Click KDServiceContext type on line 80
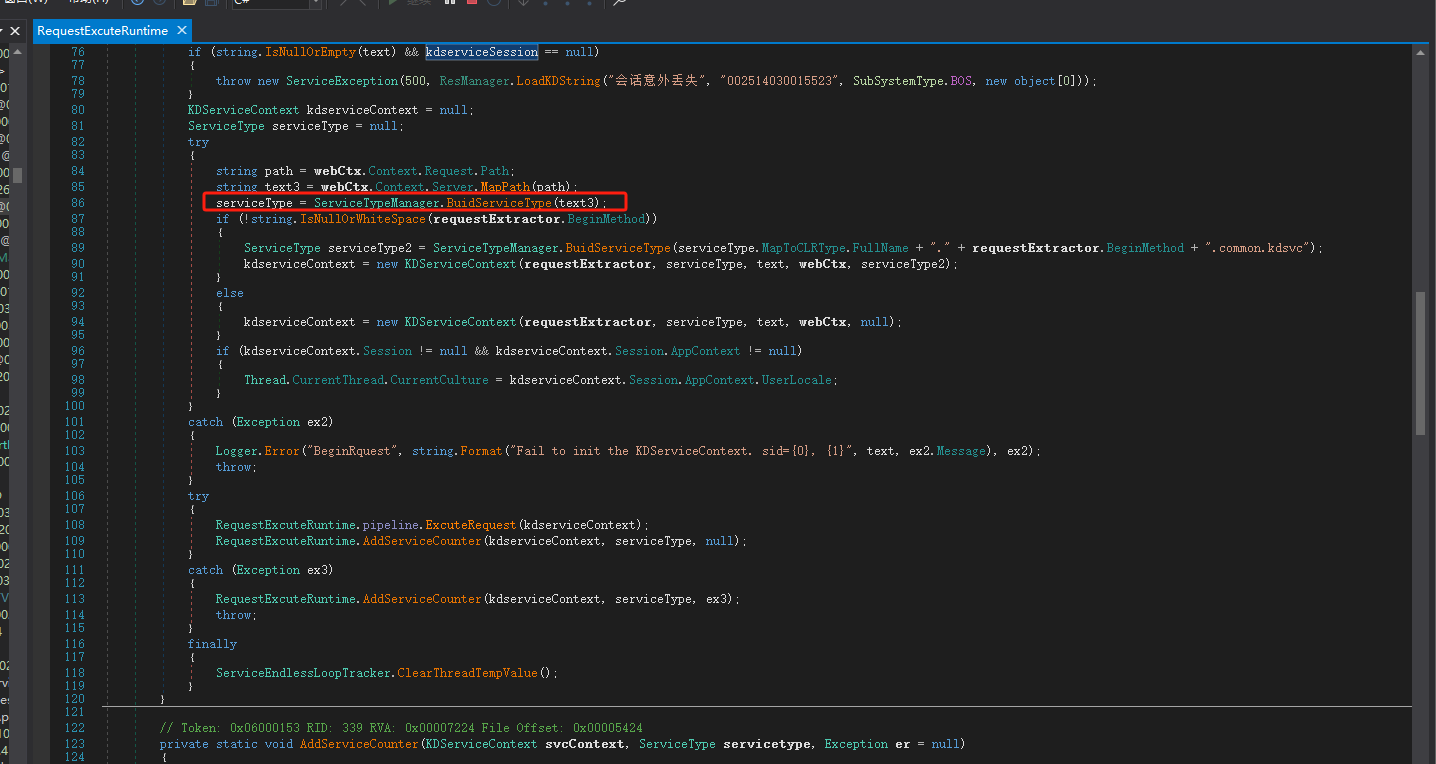The height and width of the screenshot is (764, 1436). [244, 110]
